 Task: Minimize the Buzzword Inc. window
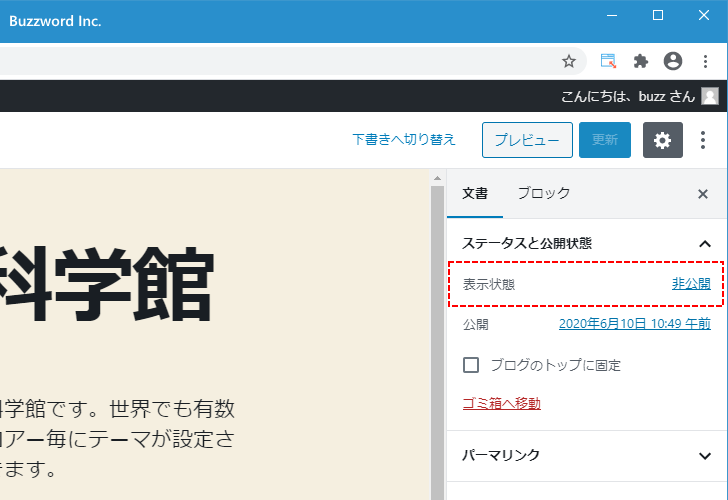point(612,15)
